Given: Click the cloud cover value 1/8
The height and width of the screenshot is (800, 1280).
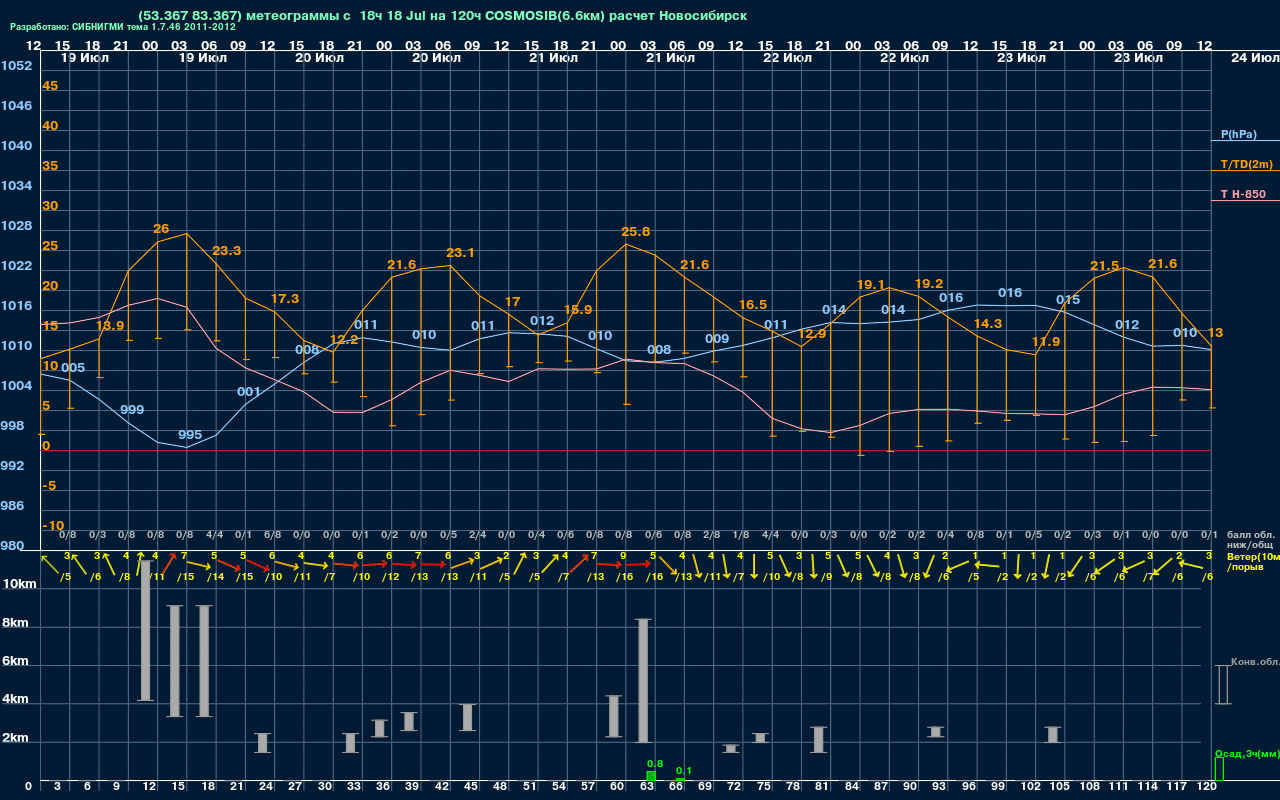Looking at the screenshot, I should coord(741,535).
